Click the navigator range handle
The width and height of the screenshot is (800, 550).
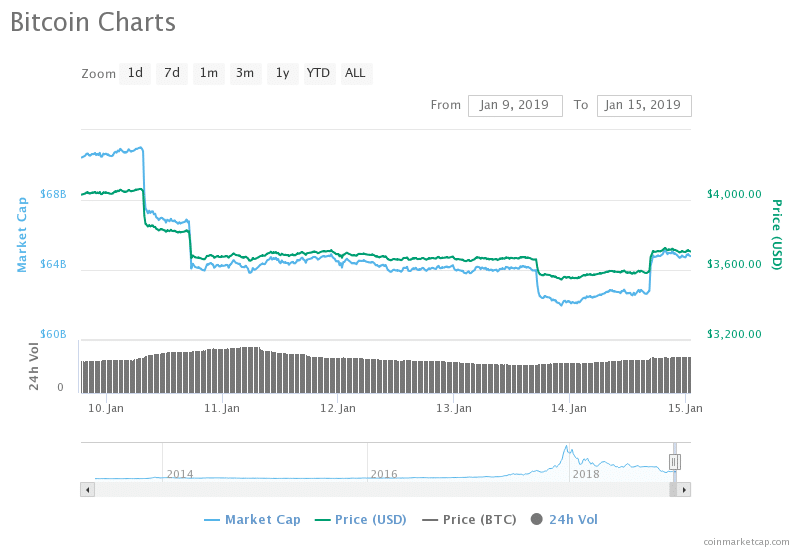point(674,462)
